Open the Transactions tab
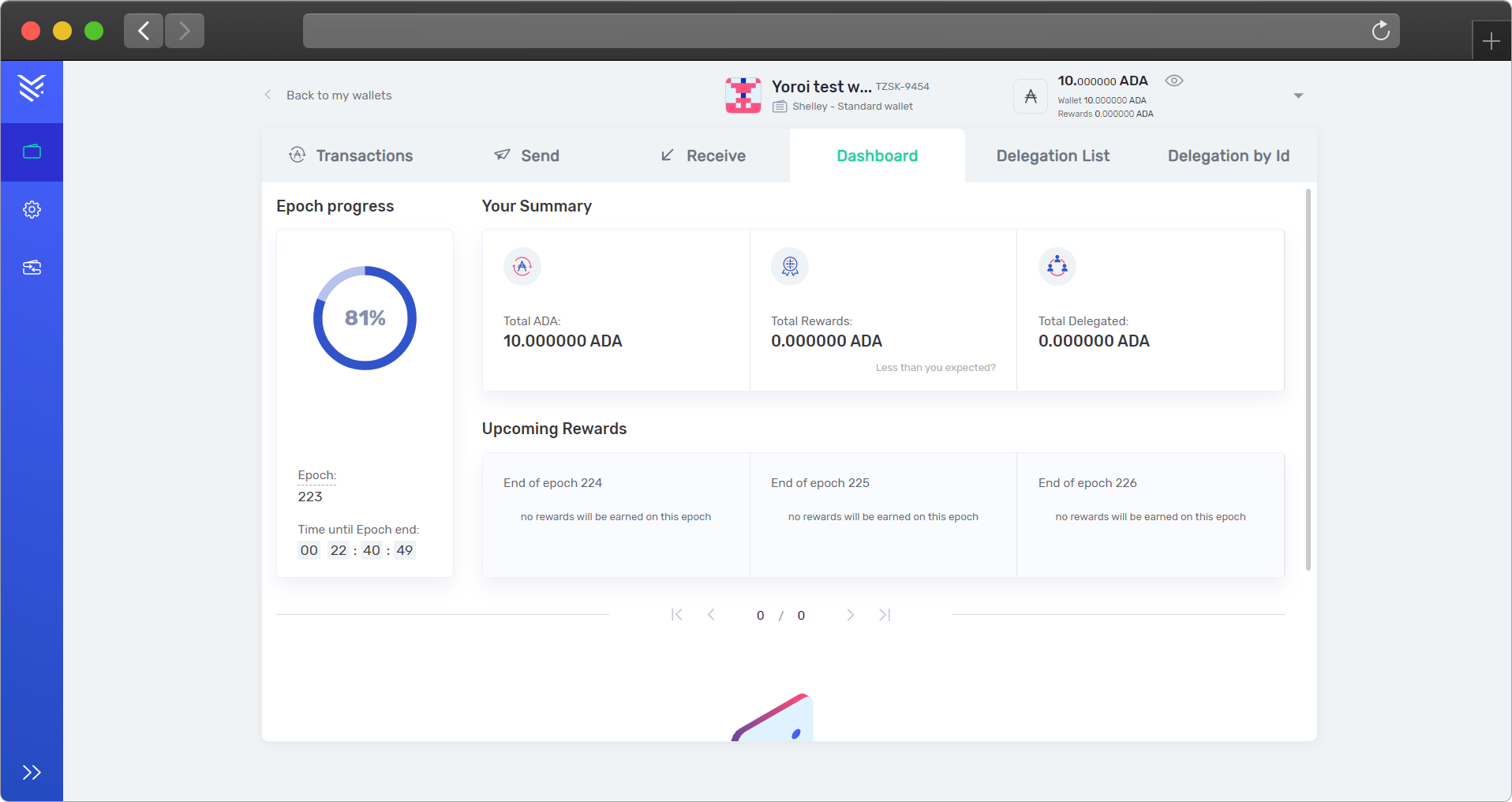The height and width of the screenshot is (802, 1512). (x=351, y=156)
